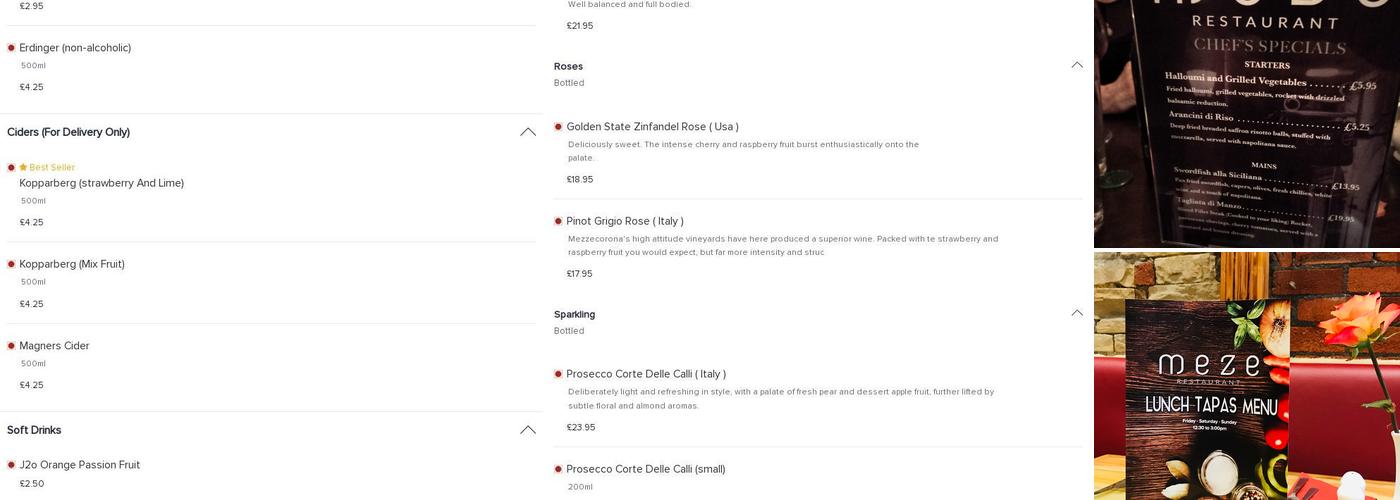Click the red dot beside Prosecco Corte Delle Calli (Italy)

pyautogui.click(x=558, y=374)
